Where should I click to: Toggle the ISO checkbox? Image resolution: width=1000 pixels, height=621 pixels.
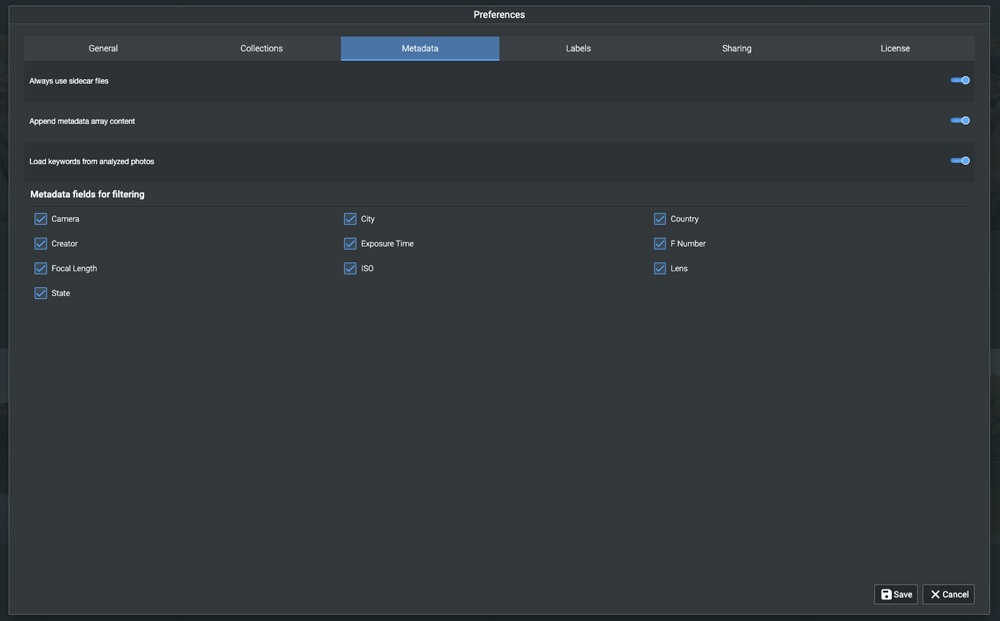pyautogui.click(x=350, y=269)
